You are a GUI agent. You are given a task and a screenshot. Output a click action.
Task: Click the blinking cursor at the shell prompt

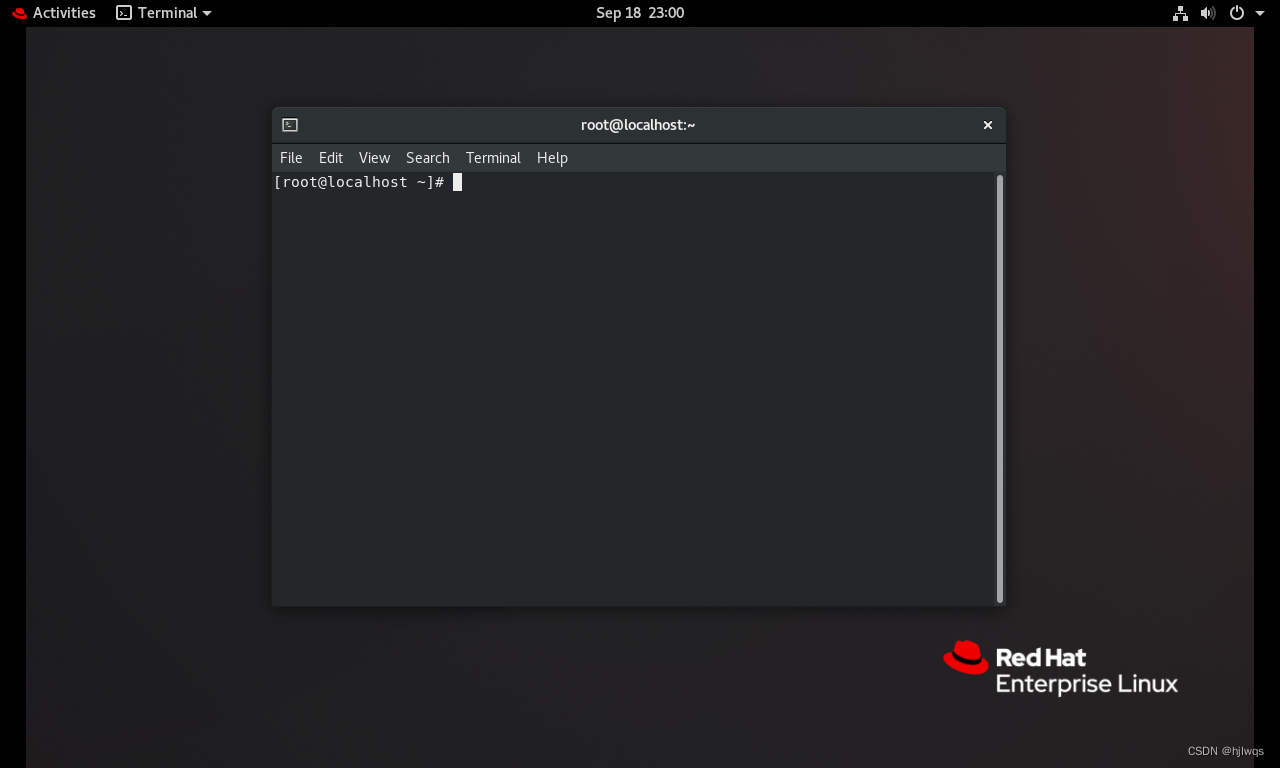(x=456, y=181)
